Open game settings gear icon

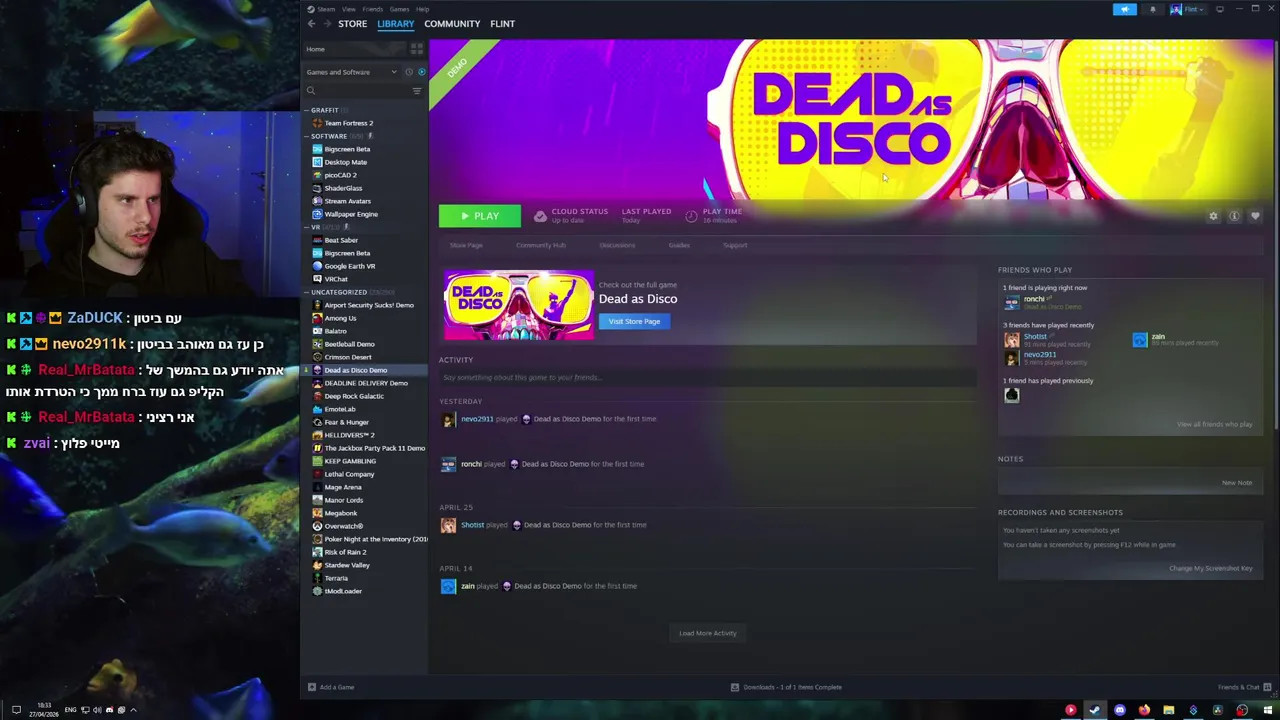click(1213, 216)
